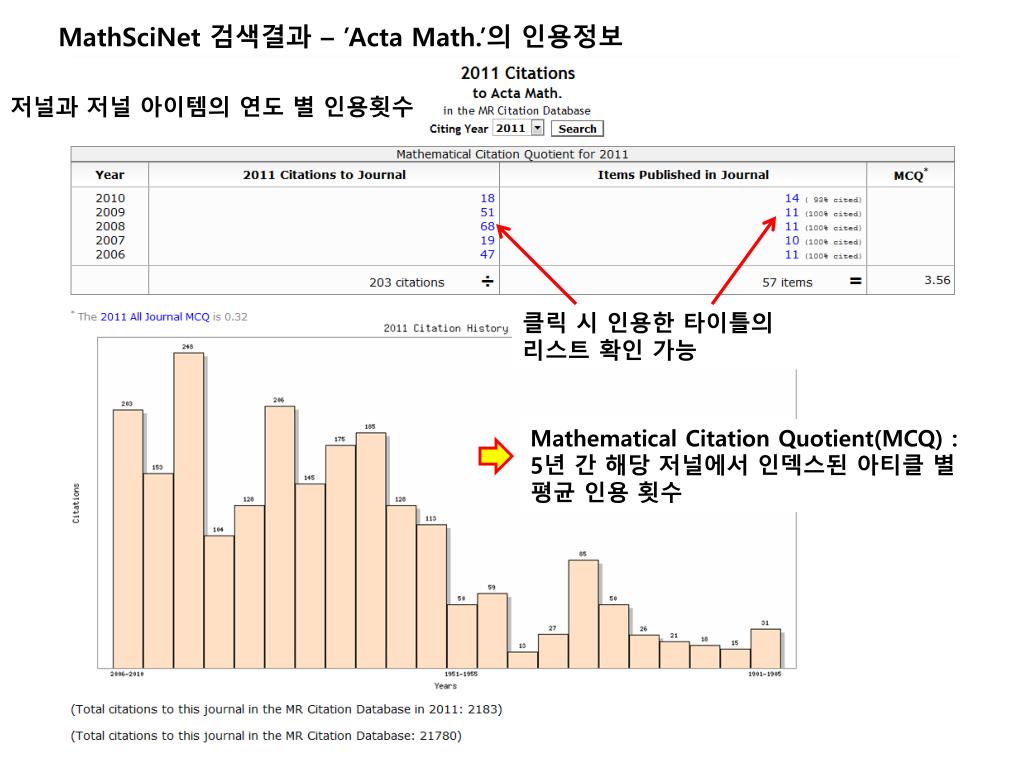Click the total citations in 2011: 2183 line
The width and height of the screenshot is (1024, 768).
pos(286,709)
